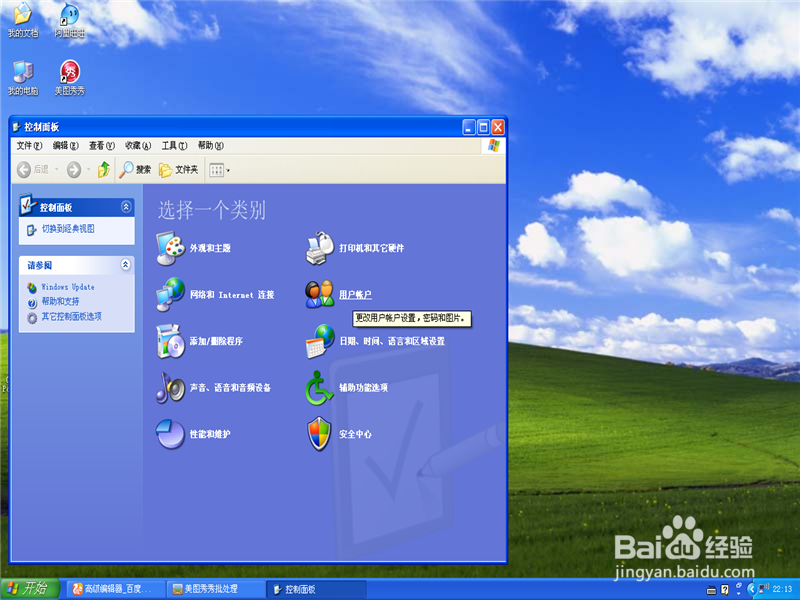Open the 安全中心 shield icon
The height and width of the screenshot is (600, 800).
[319, 434]
